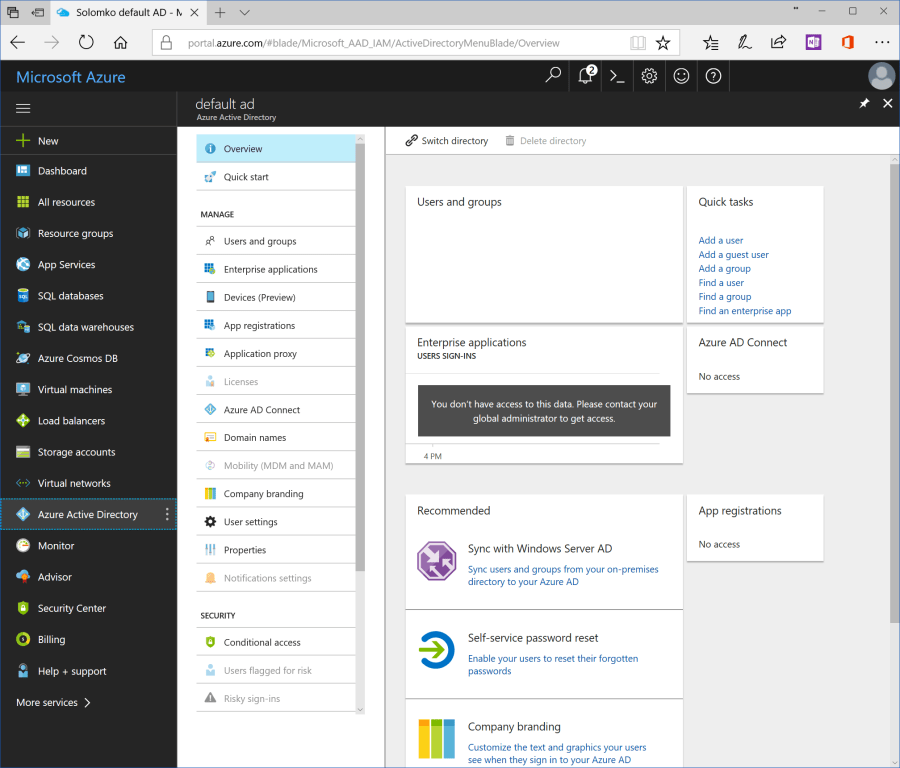This screenshot has width=900, height=768.
Task: Go to Resource groups
Action: (88, 233)
